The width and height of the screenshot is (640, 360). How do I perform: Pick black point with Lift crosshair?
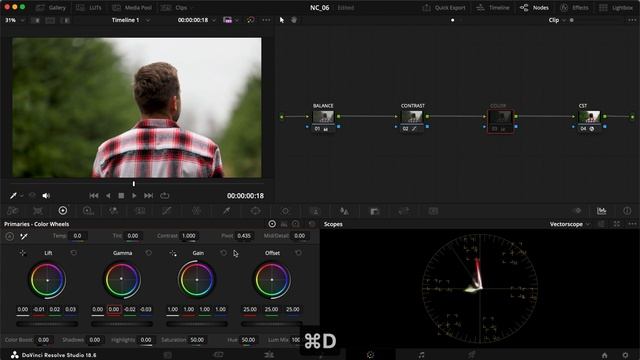pos(23,253)
